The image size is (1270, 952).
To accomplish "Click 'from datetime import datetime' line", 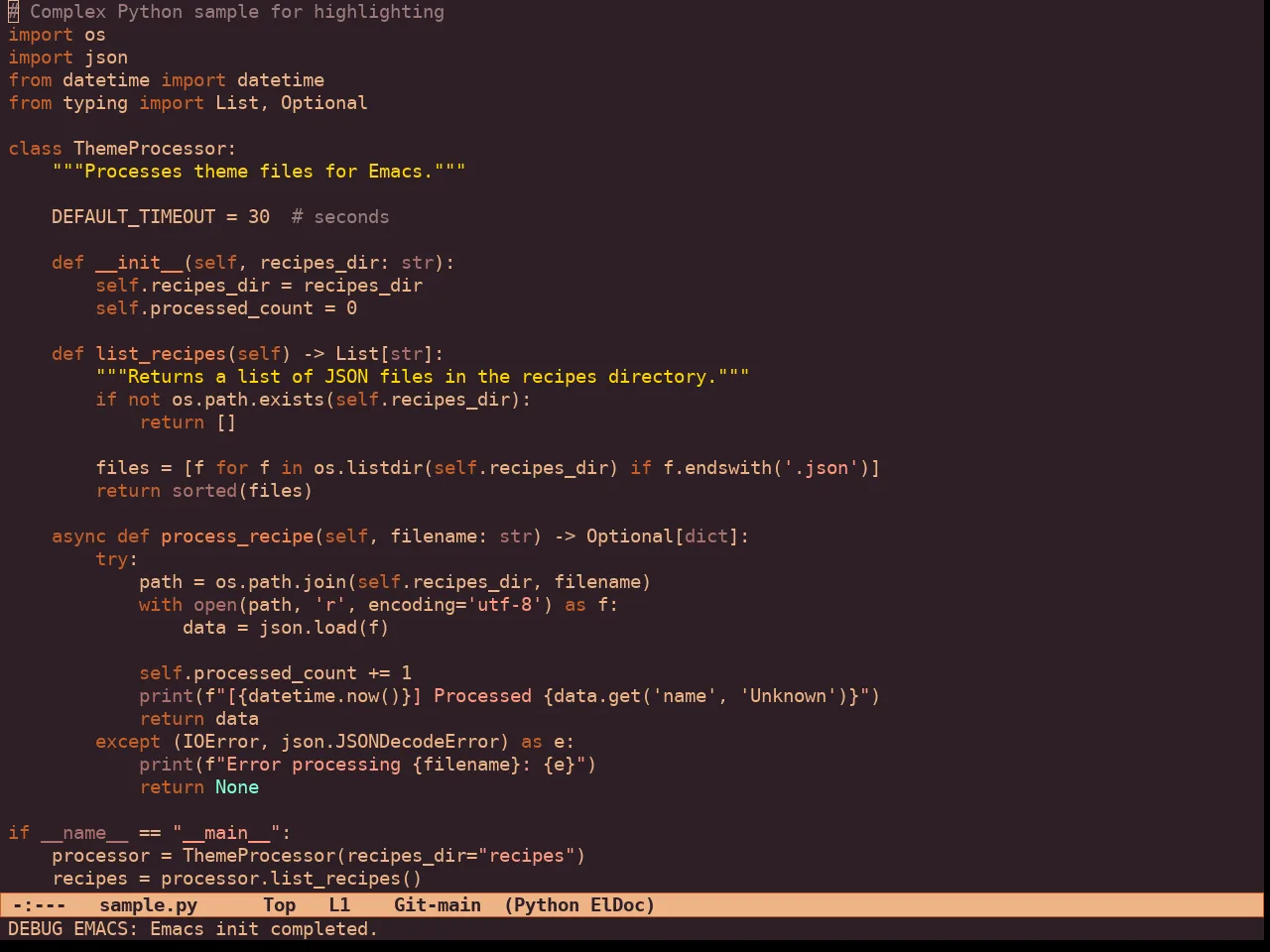I will click(166, 80).
